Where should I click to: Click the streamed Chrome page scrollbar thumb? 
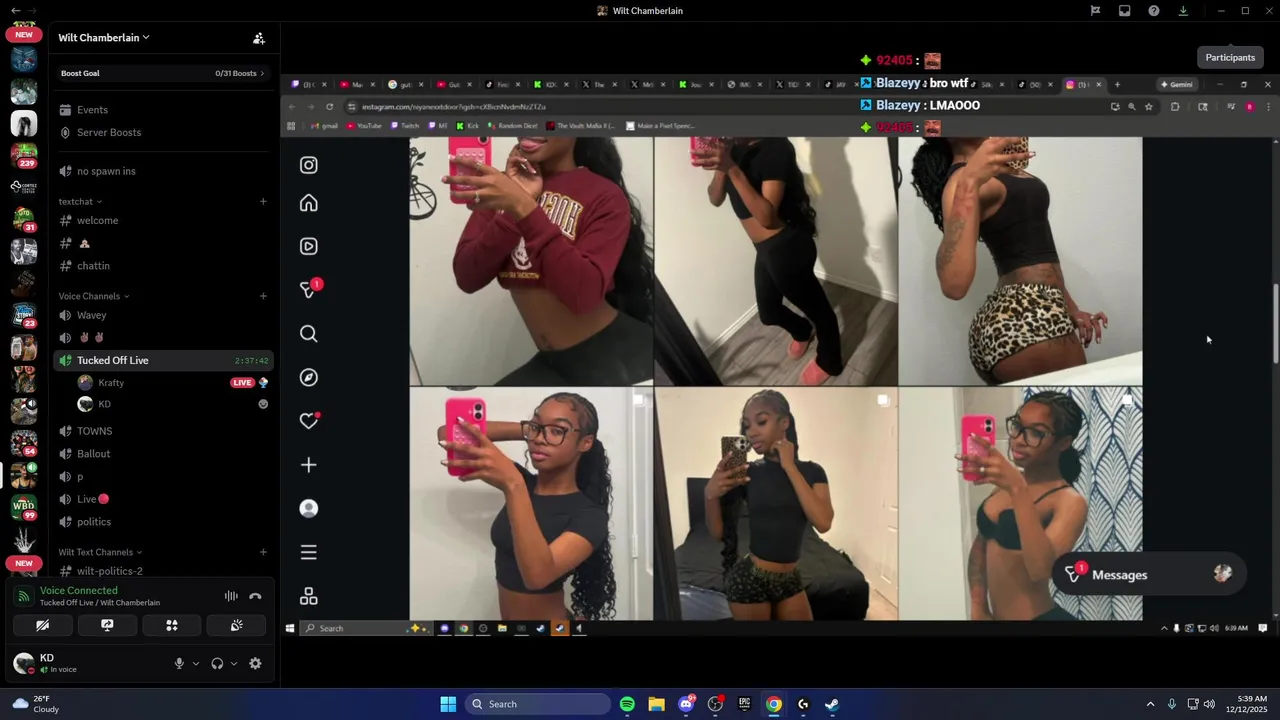[x=1275, y=325]
